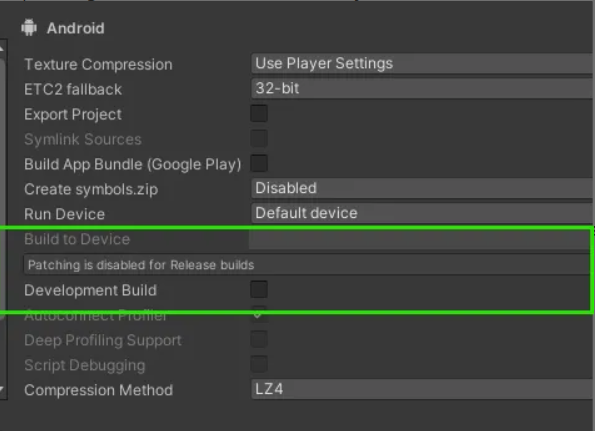Enable the Export Project checkbox
This screenshot has width=595, height=431.
259,114
